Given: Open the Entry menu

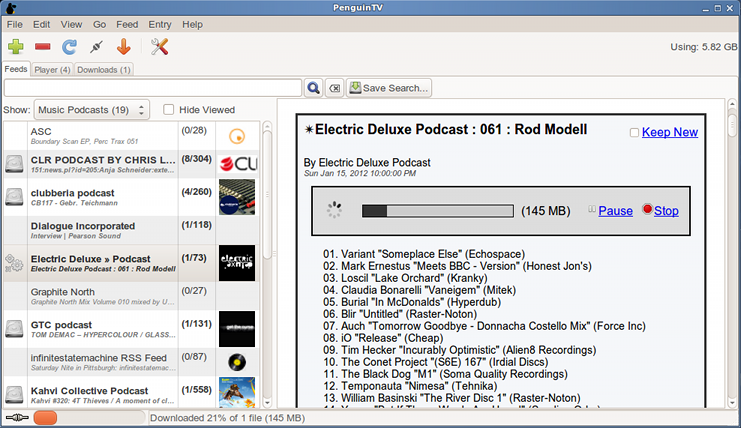Looking at the screenshot, I should click(160, 24).
